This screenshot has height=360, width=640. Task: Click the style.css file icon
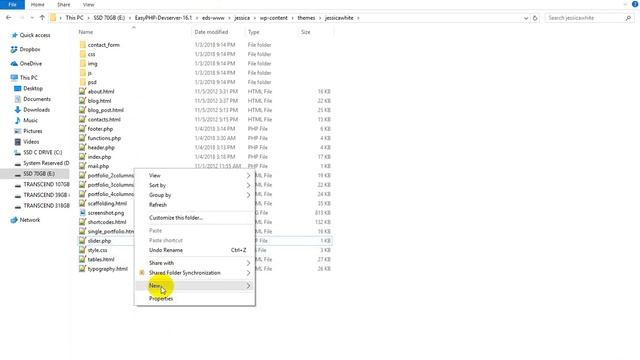point(82,250)
